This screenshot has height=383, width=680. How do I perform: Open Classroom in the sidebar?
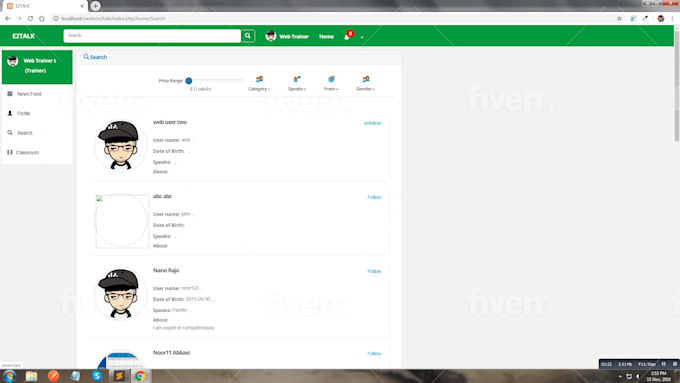tap(27, 152)
